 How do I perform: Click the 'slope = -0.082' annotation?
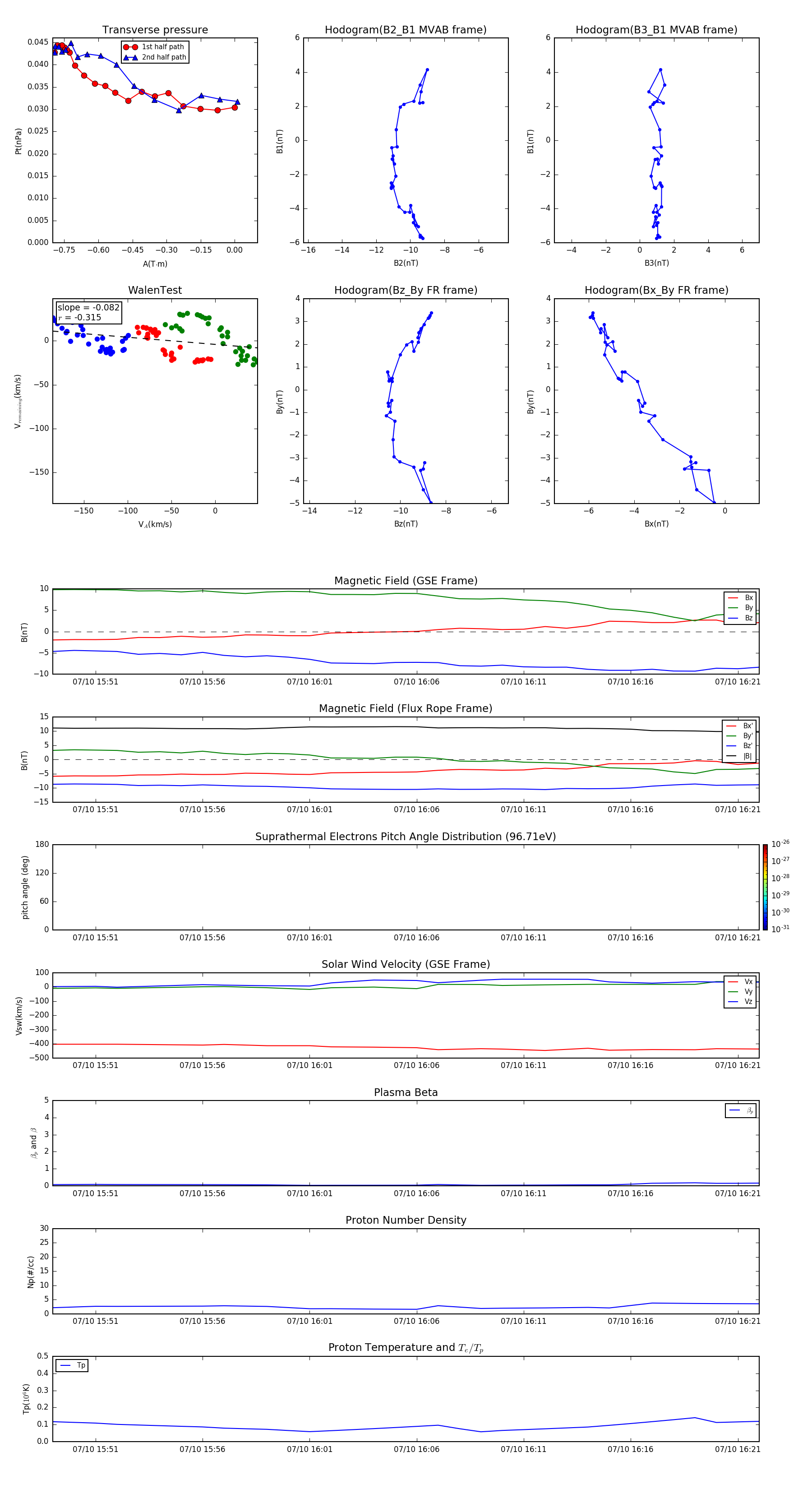tap(88, 308)
